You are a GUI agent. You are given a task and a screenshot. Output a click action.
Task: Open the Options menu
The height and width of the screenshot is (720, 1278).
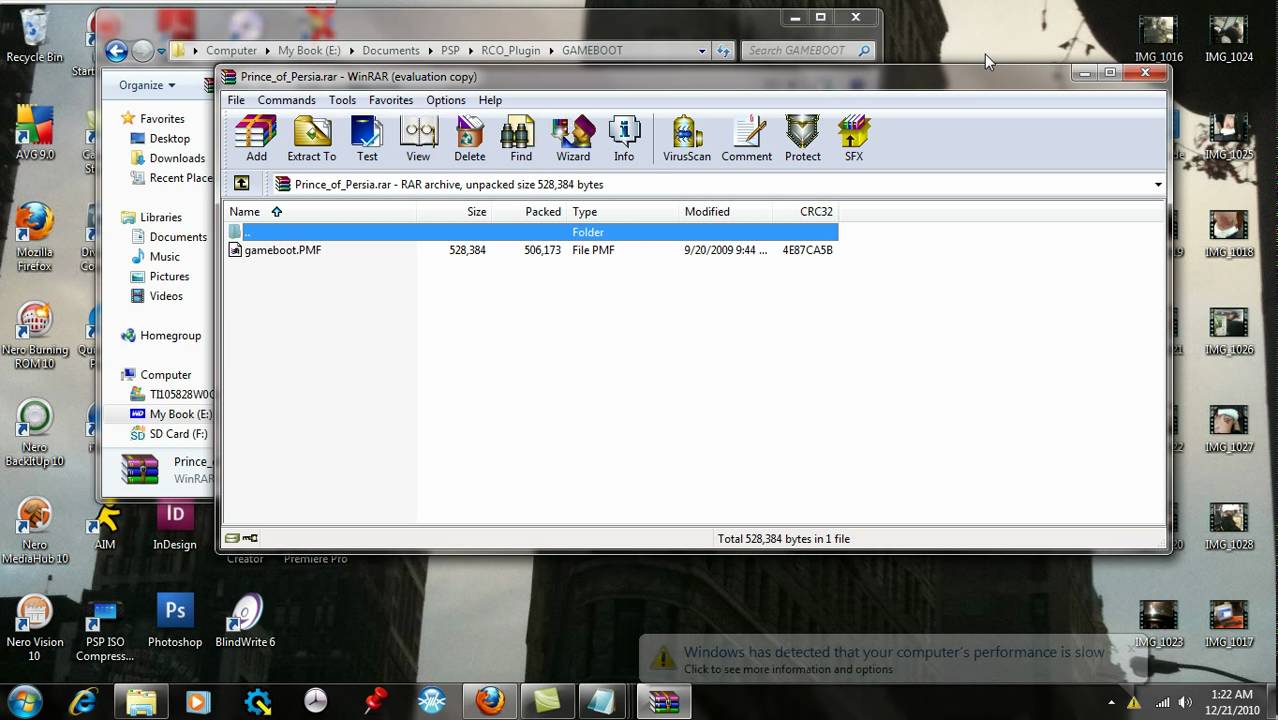point(445,100)
